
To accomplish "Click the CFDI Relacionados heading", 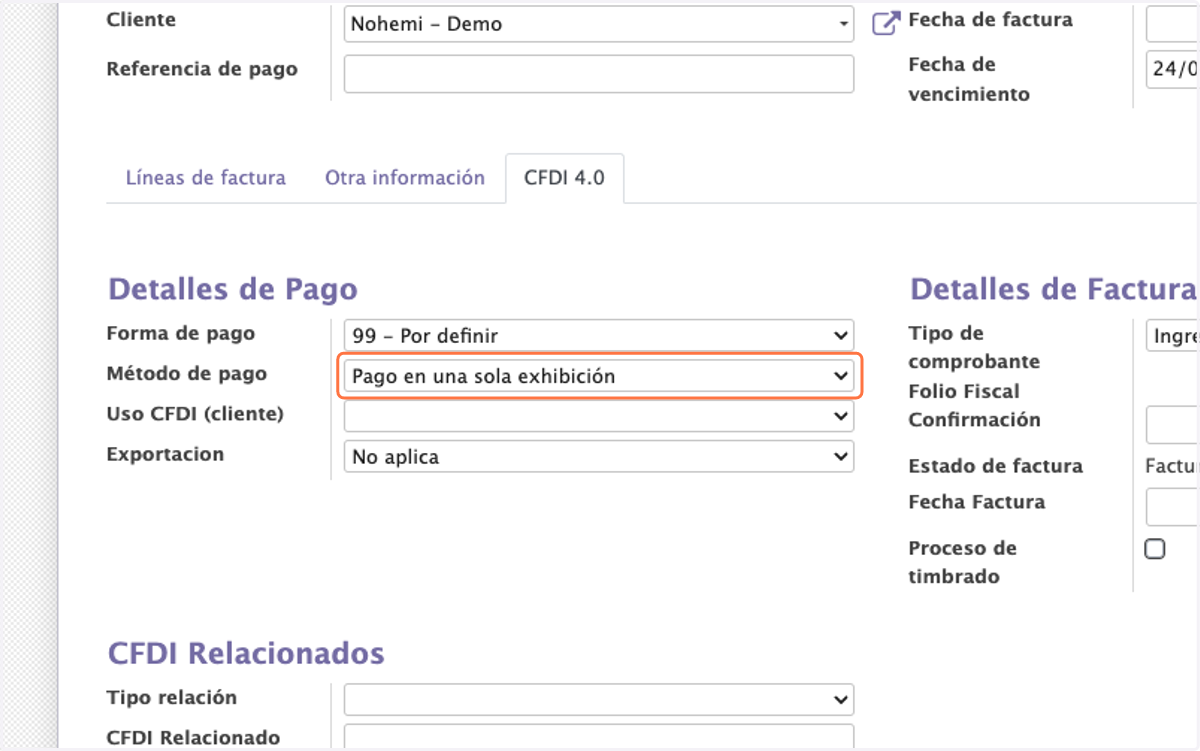I will pos(246,653).
